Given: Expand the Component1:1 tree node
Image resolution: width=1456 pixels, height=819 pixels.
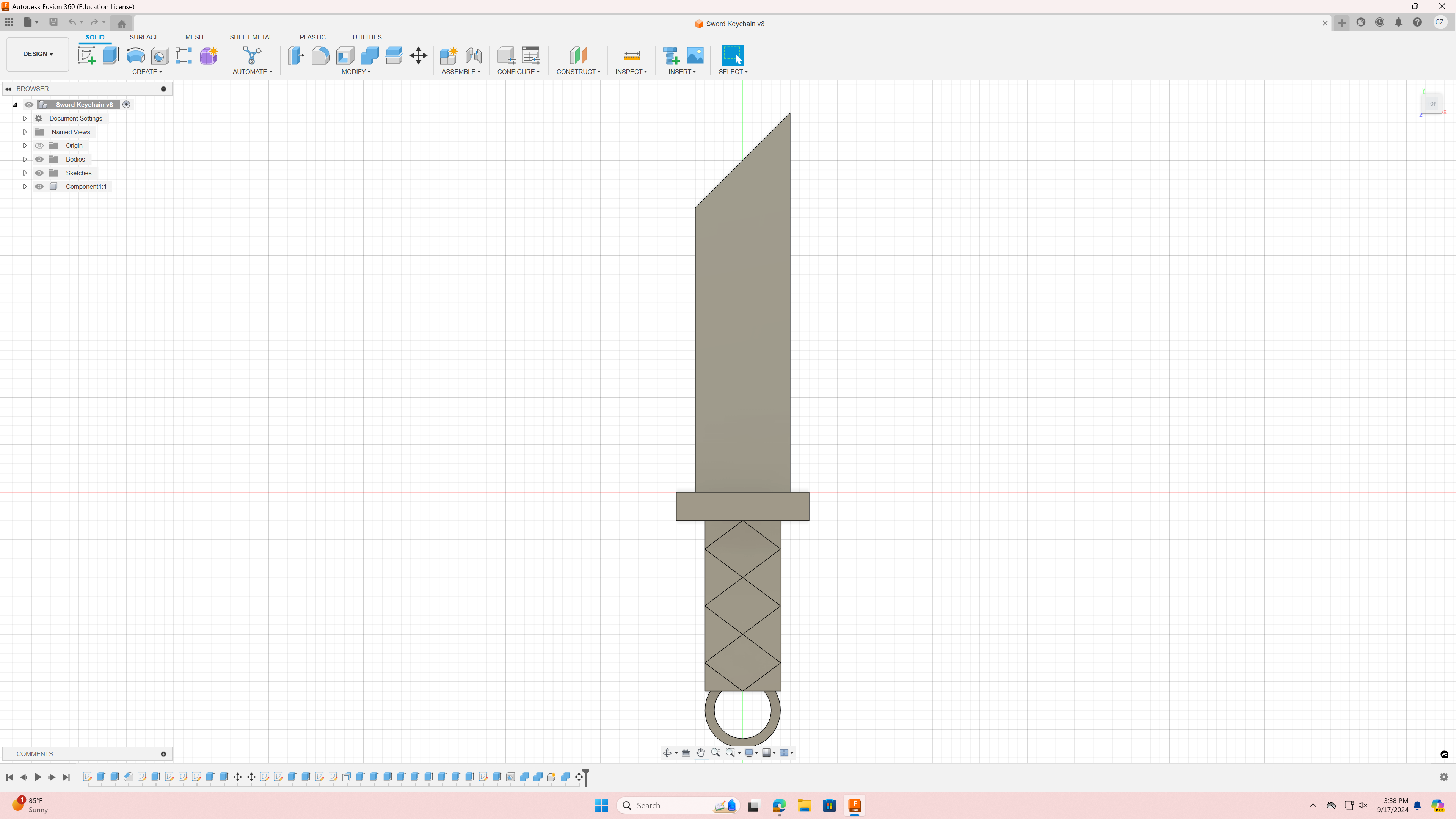Looking at the screenshot, I should pyautogui.click(x=25, y=187).
